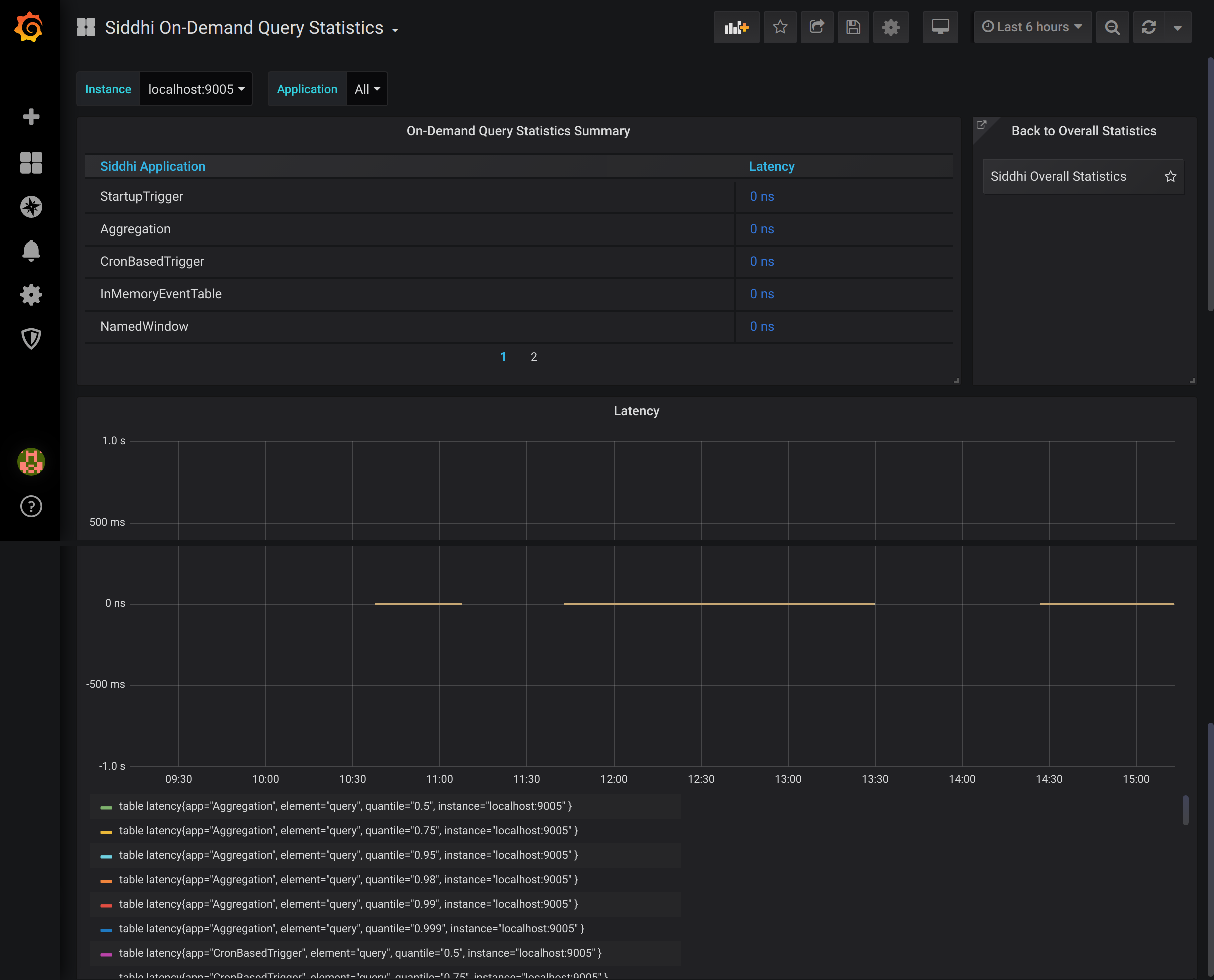This screenshot has width=1214, height=980.
Task: Click the Save dashboard icon
Action: [853, 27]
